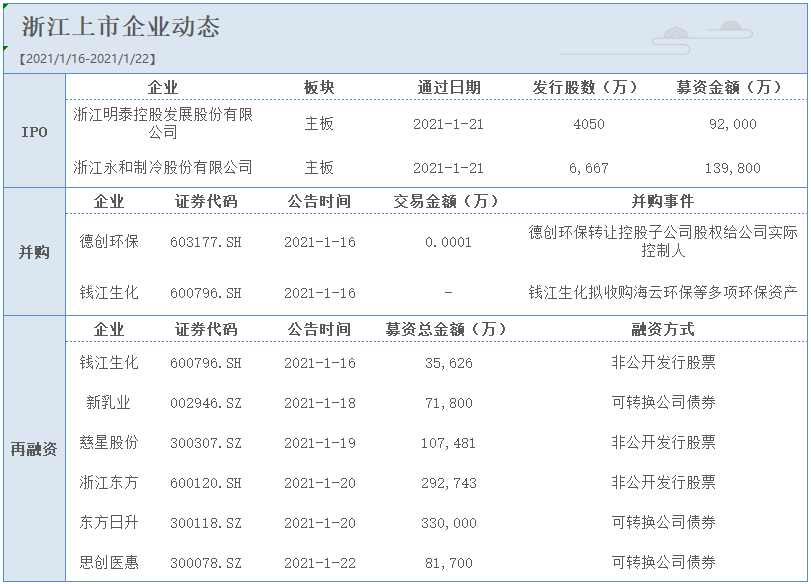Select stock code 300078.SZ
The image size is (811, 584).
tap(206, 563)
